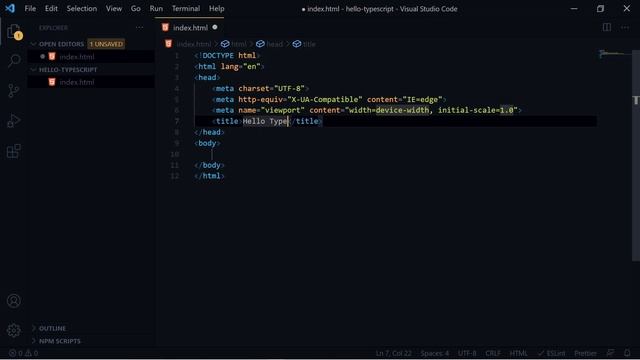Open Run and Debug view

coord(14,121)
